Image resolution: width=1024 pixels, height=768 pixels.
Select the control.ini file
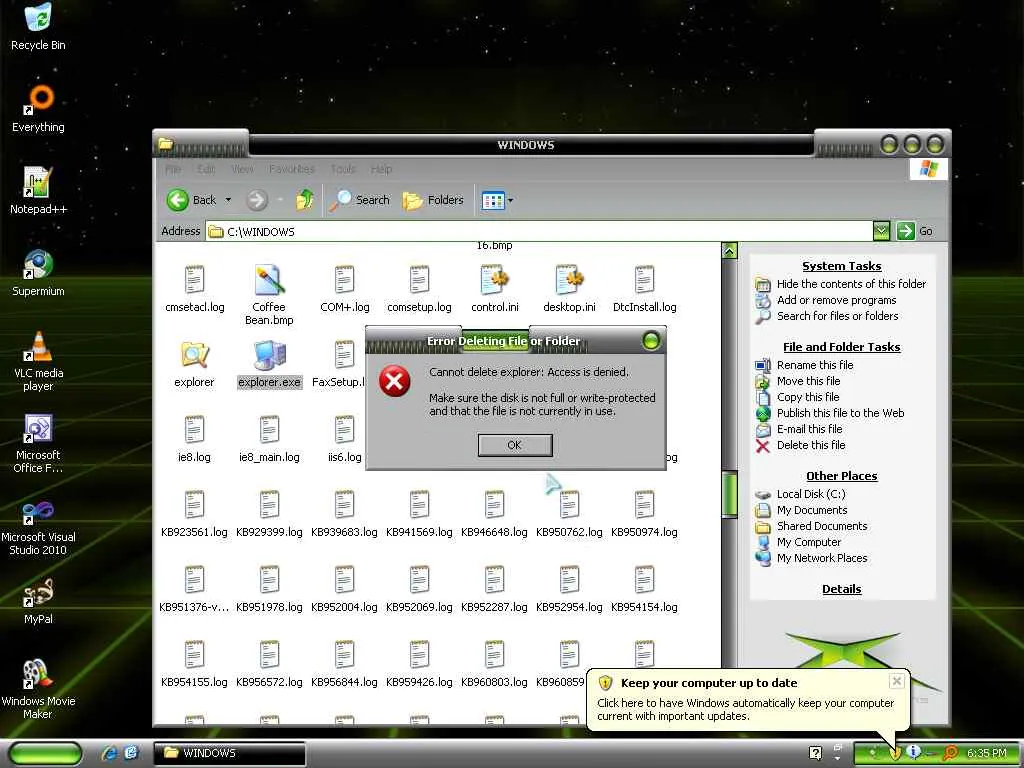click(x=494, y=289)
